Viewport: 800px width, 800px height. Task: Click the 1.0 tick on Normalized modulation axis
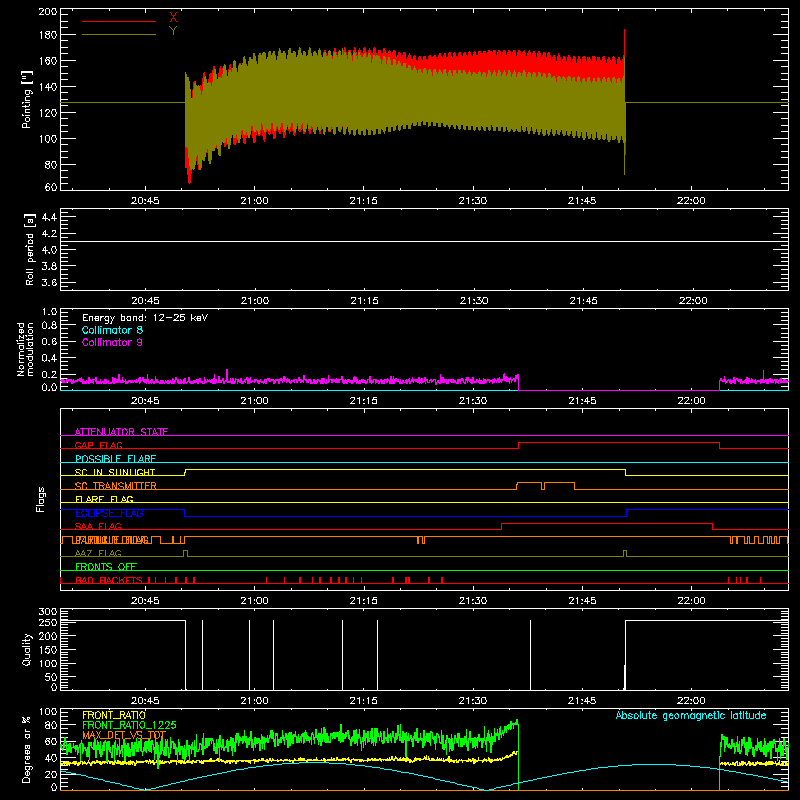[49, 312]
